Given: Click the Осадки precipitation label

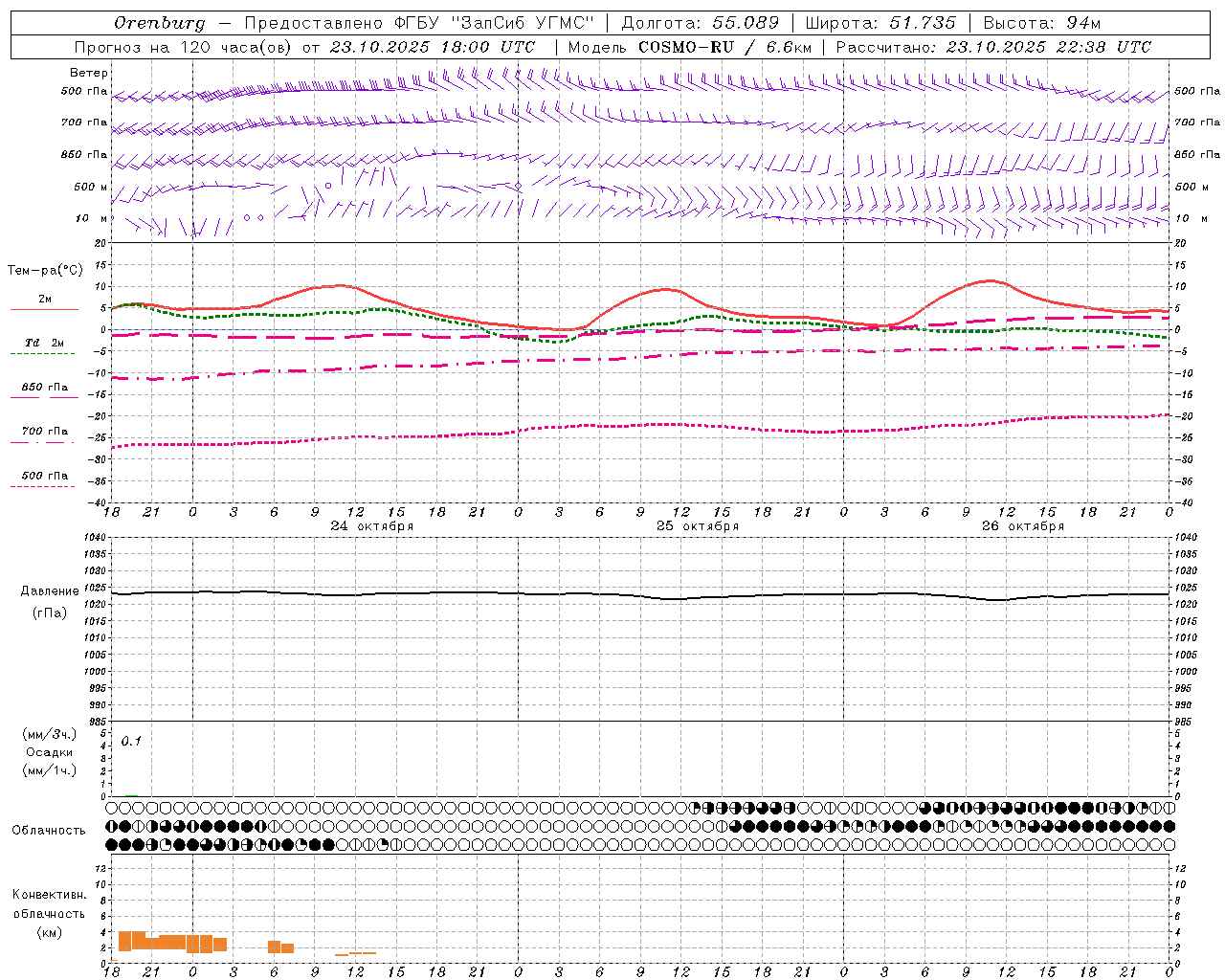Looking at the screenshot, I should click(50, 752).
